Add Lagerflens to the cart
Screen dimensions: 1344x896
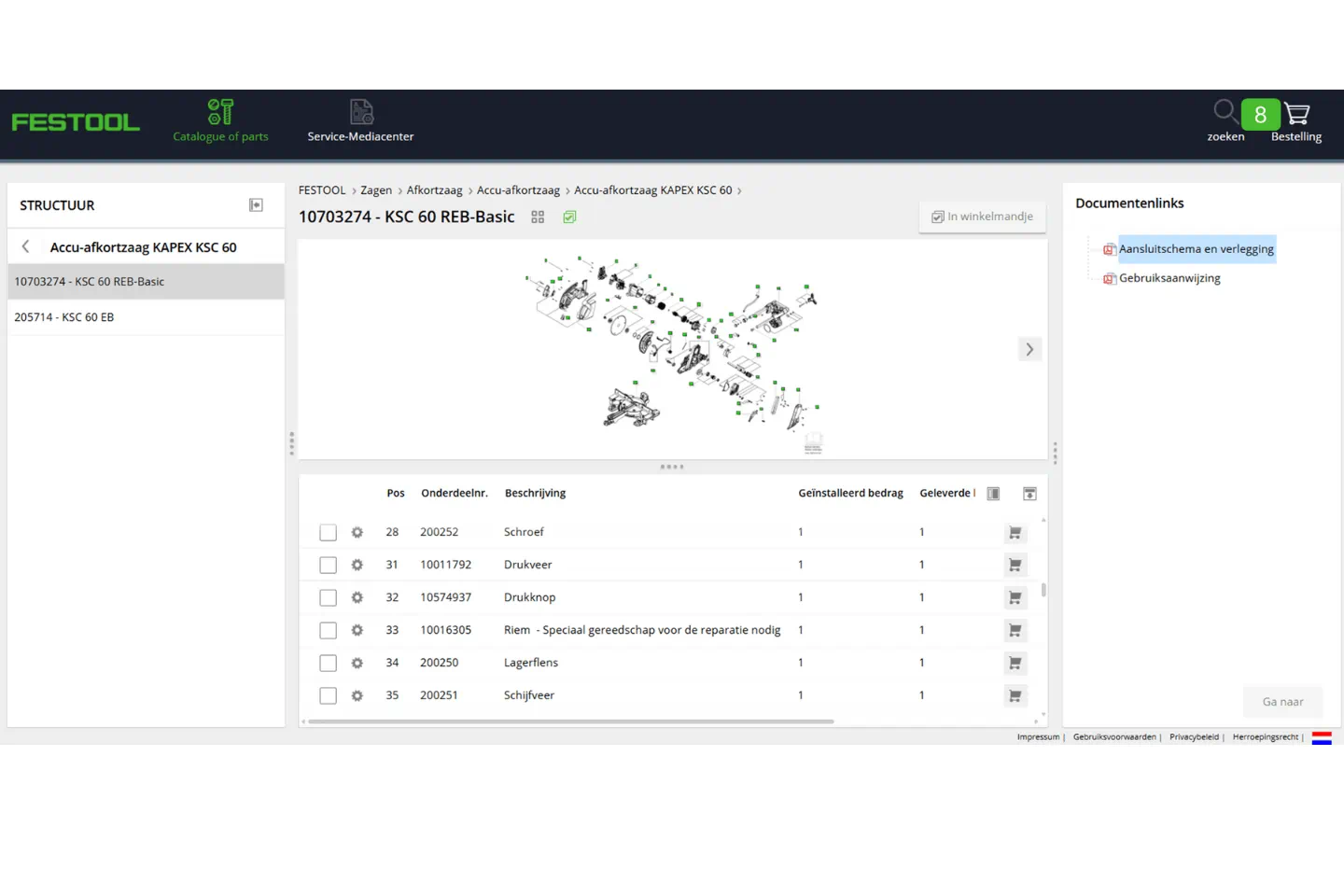pos(1015,663)
